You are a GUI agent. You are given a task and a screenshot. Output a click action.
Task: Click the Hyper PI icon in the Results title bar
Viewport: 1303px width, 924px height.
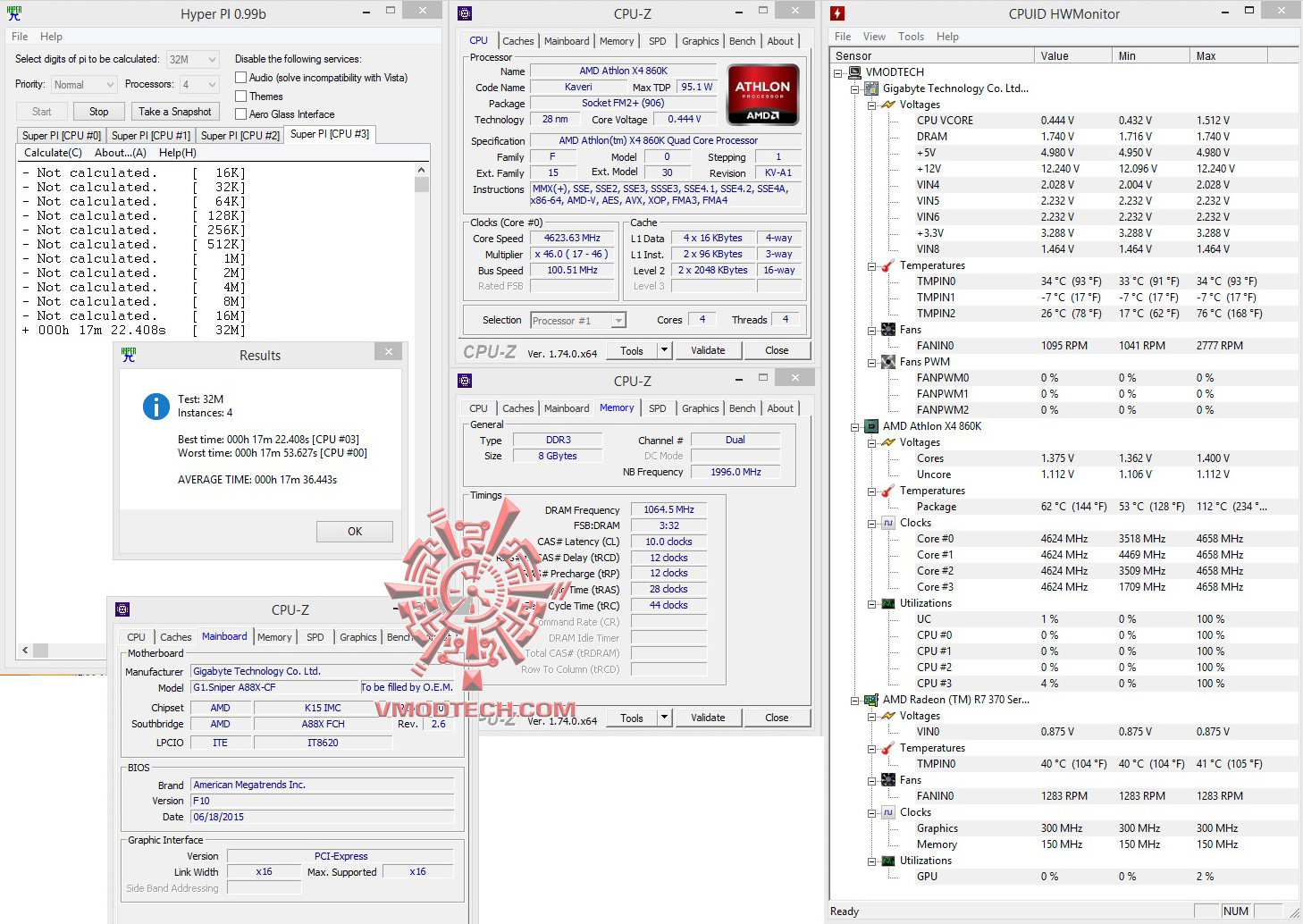[x=129, y=355]
